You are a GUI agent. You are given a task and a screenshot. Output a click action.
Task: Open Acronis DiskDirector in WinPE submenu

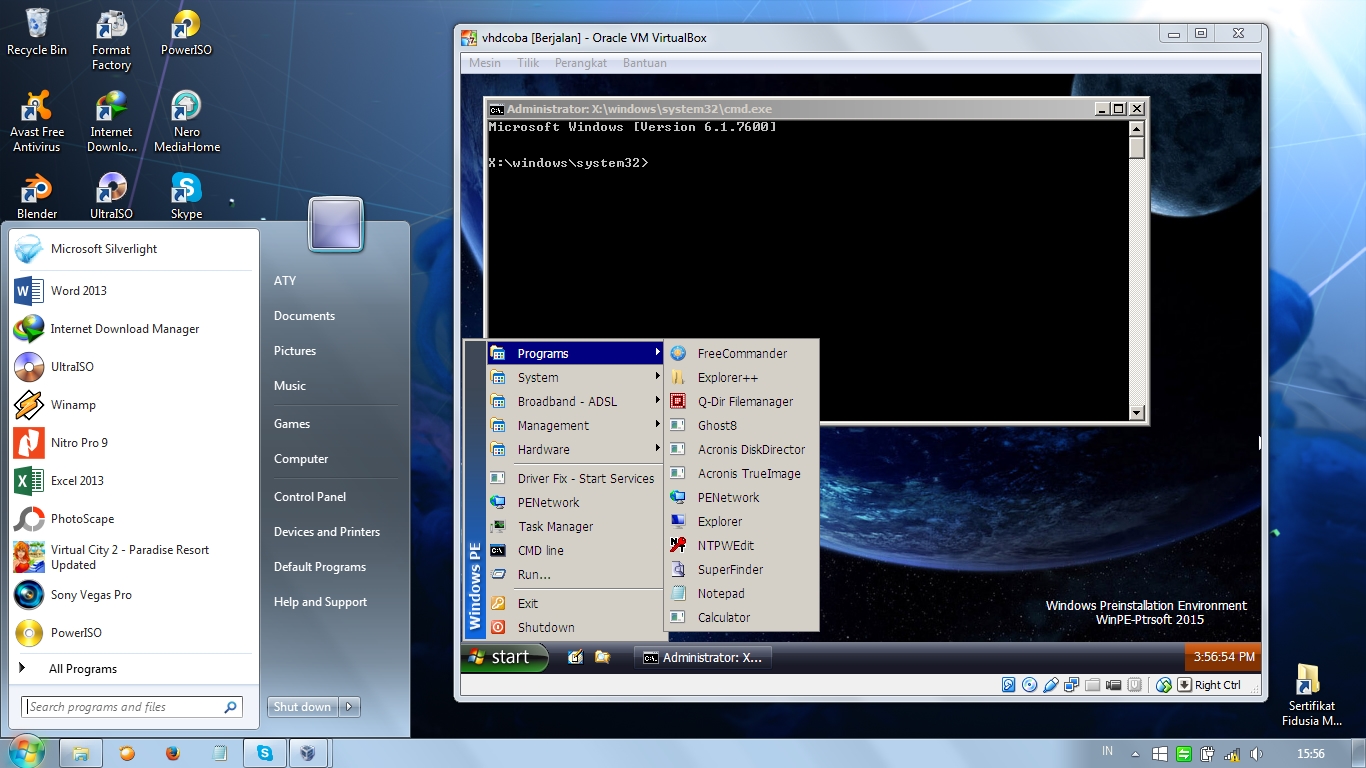(741, 449)
